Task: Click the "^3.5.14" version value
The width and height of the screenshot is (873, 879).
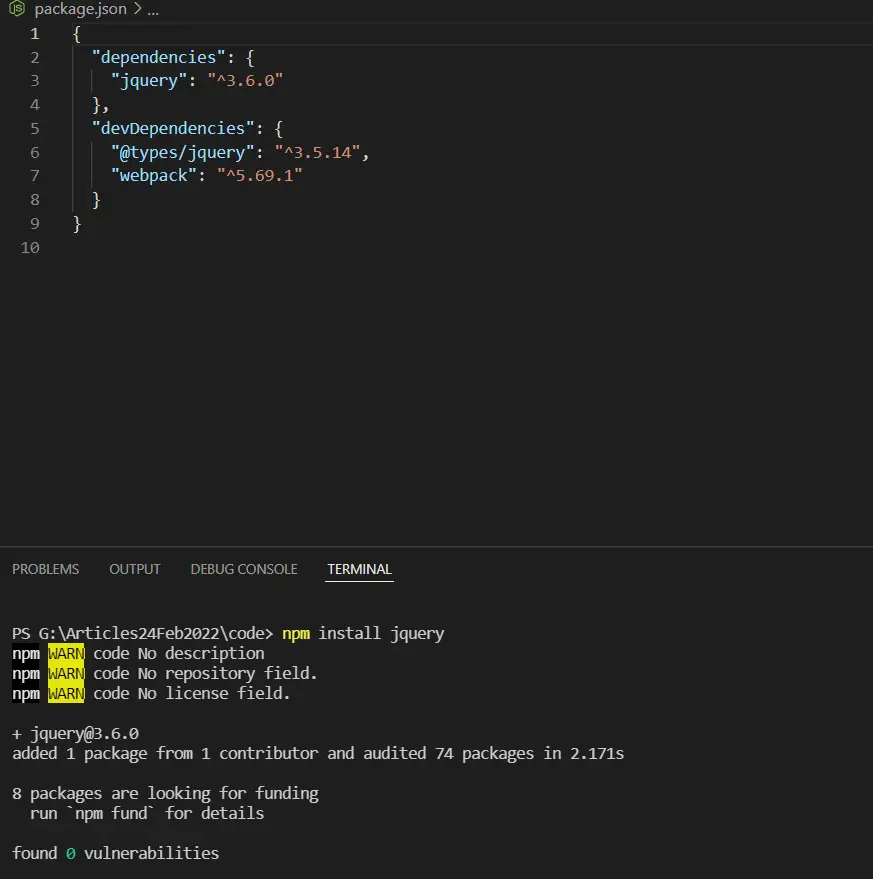Action: coord(317,152)
